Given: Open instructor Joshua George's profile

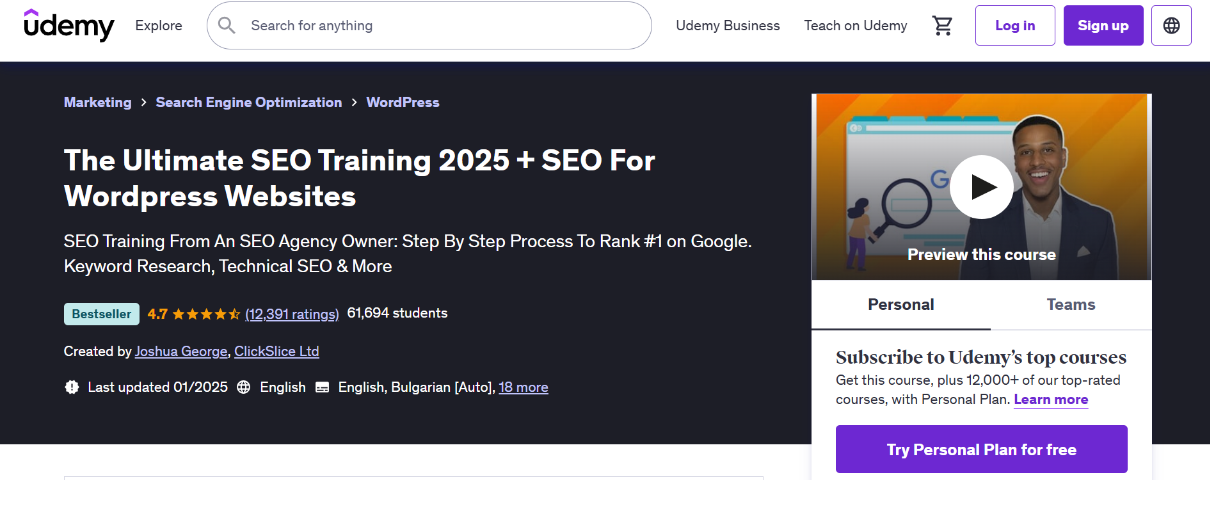Looking at the screenshot, I should (x=183, y=351).
